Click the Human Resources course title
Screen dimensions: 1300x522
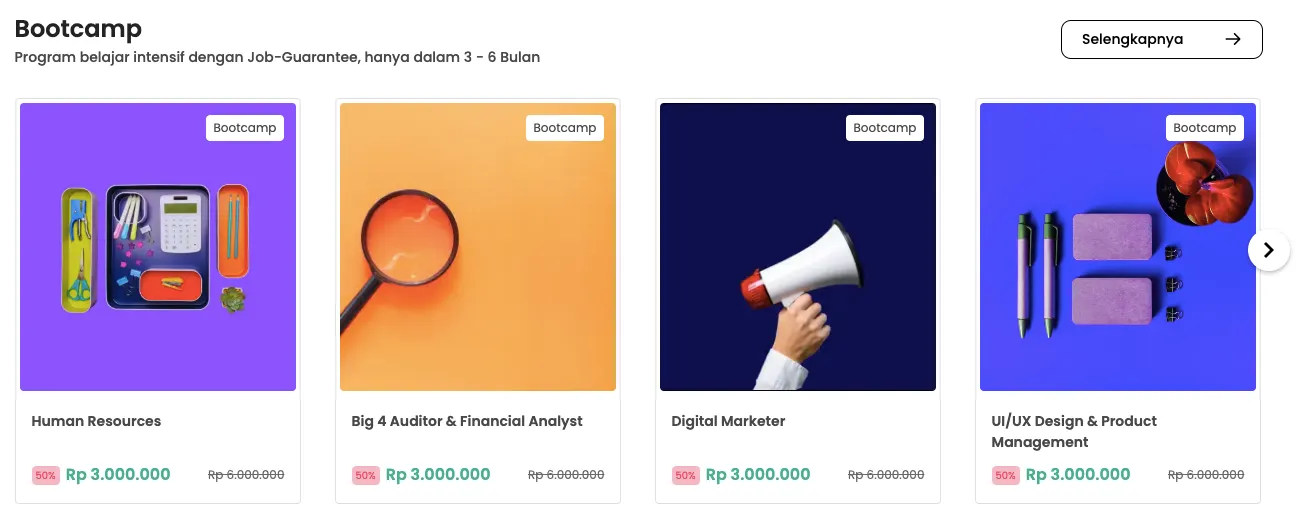[x=96, y=421]
